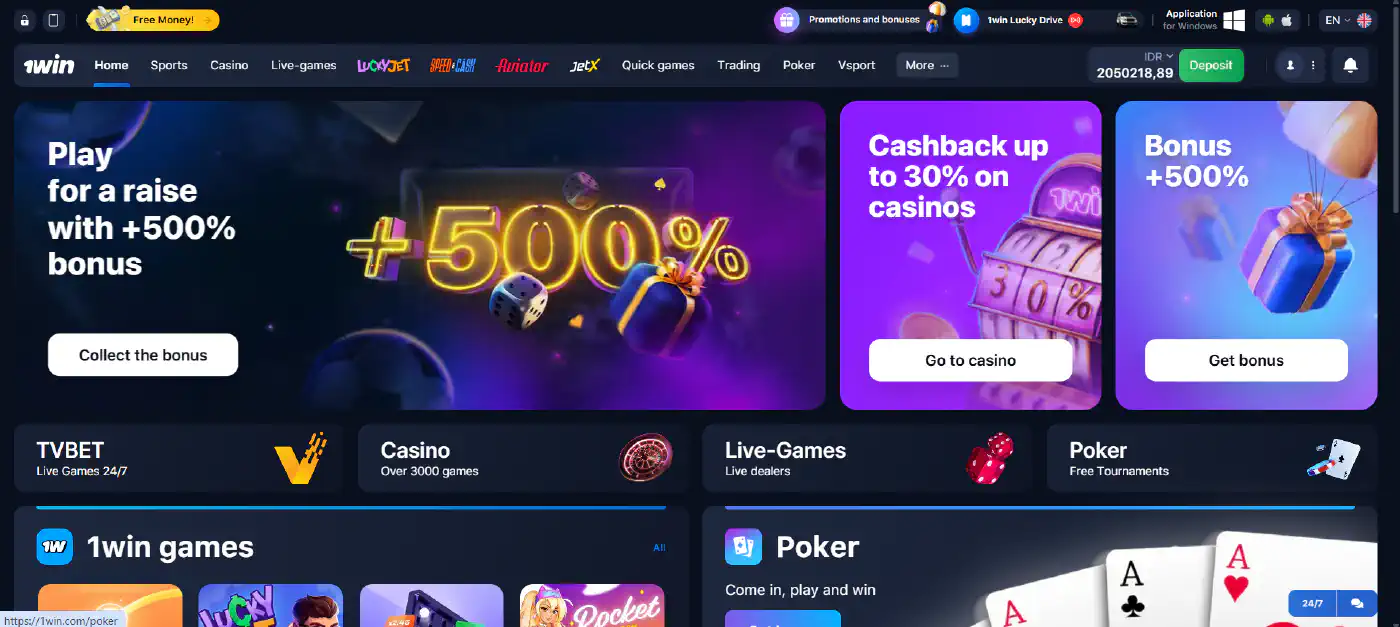Open the live chat bubble icon
1400x627 pixels.
(x=1357, y=604)
